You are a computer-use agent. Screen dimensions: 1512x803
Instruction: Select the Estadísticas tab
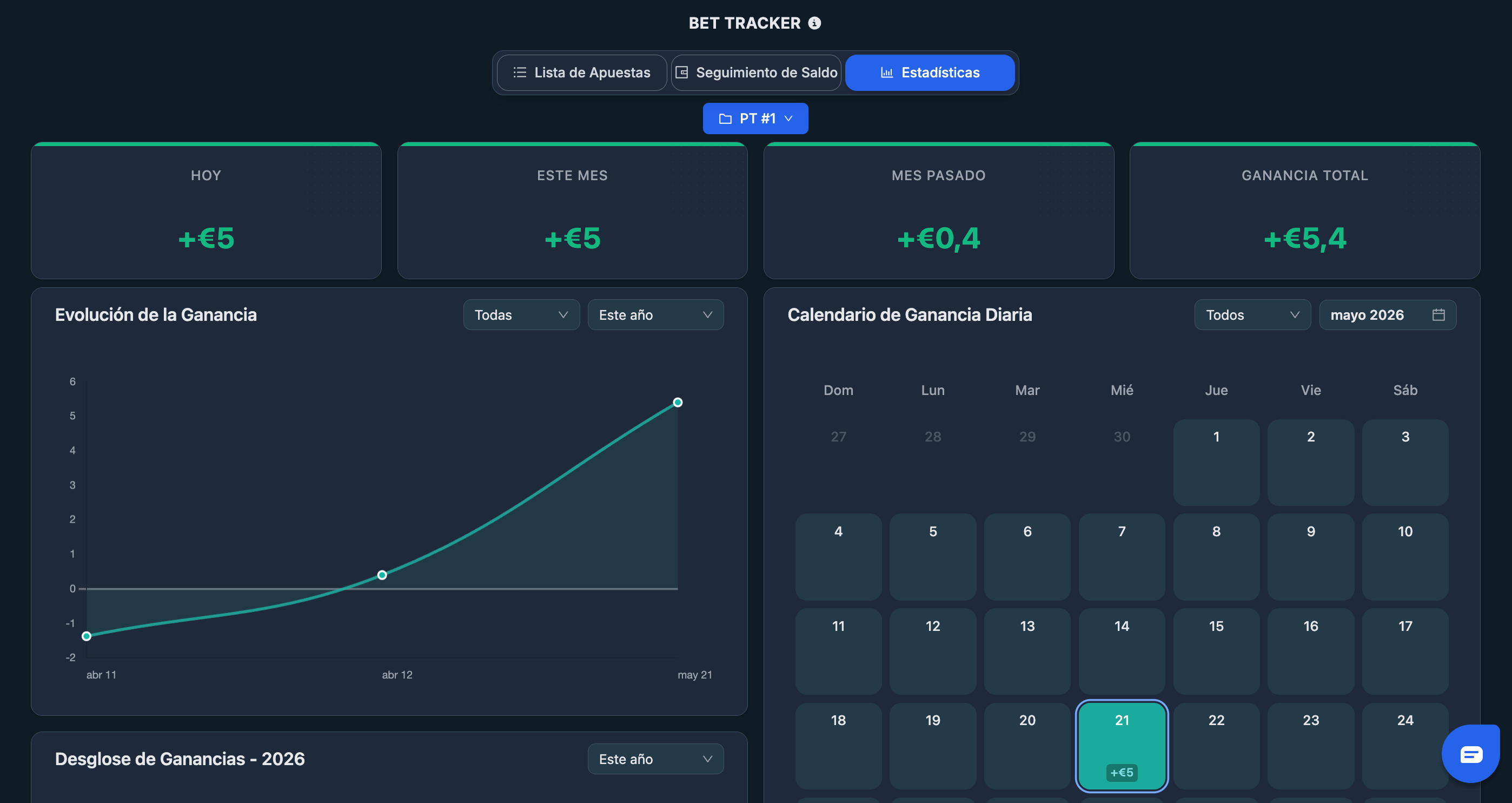coord(930,73)
